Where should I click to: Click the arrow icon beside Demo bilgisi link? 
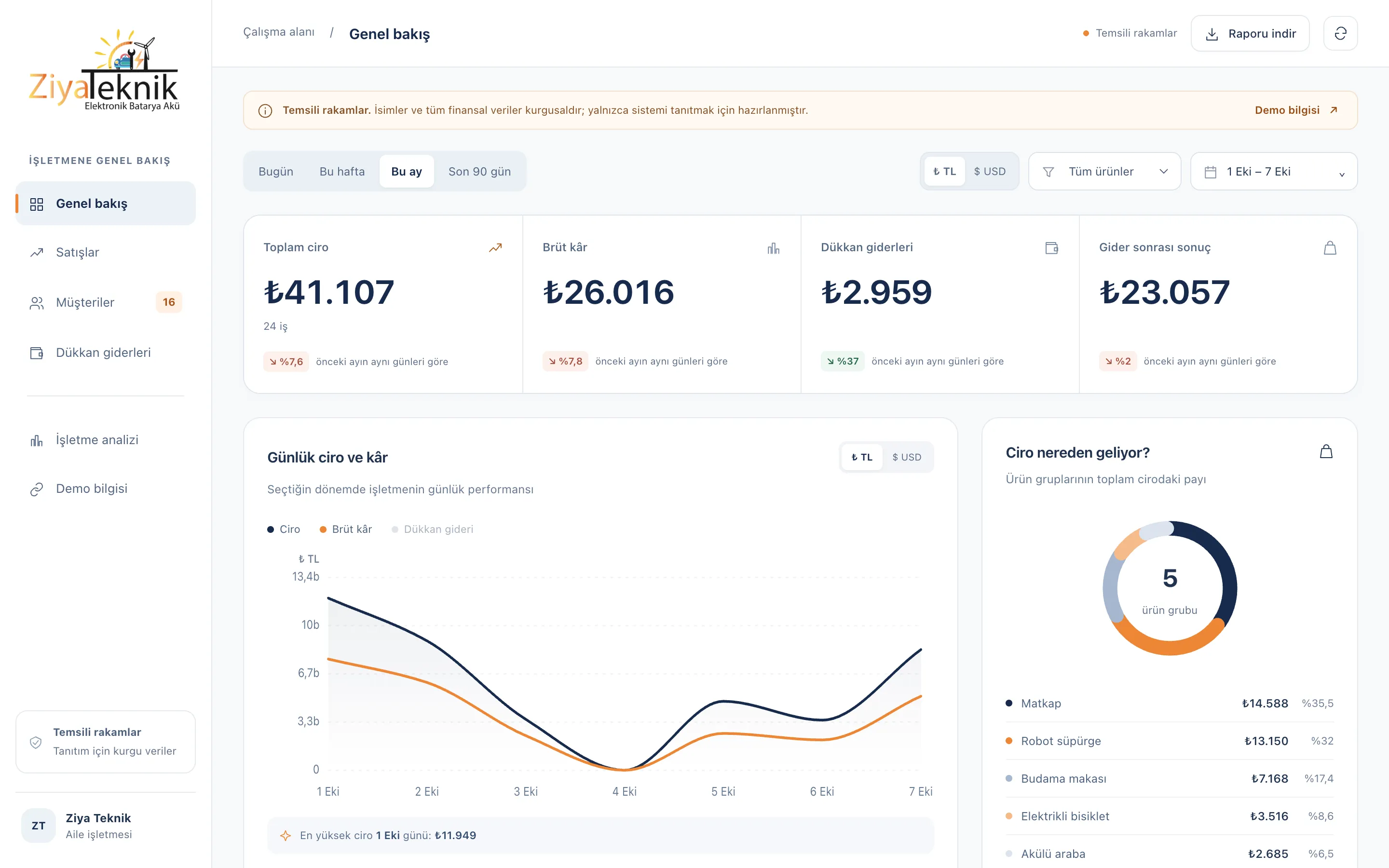(1334, 110)
